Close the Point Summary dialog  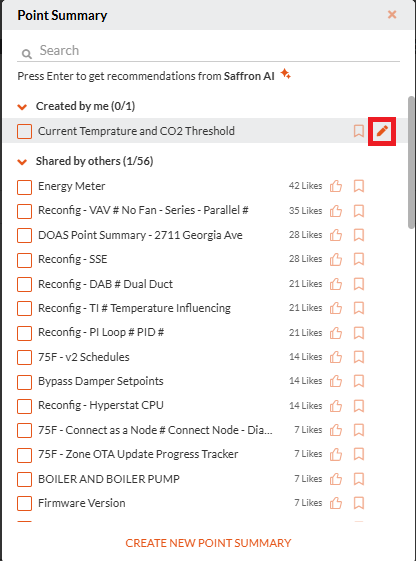(x=392, y=15)
